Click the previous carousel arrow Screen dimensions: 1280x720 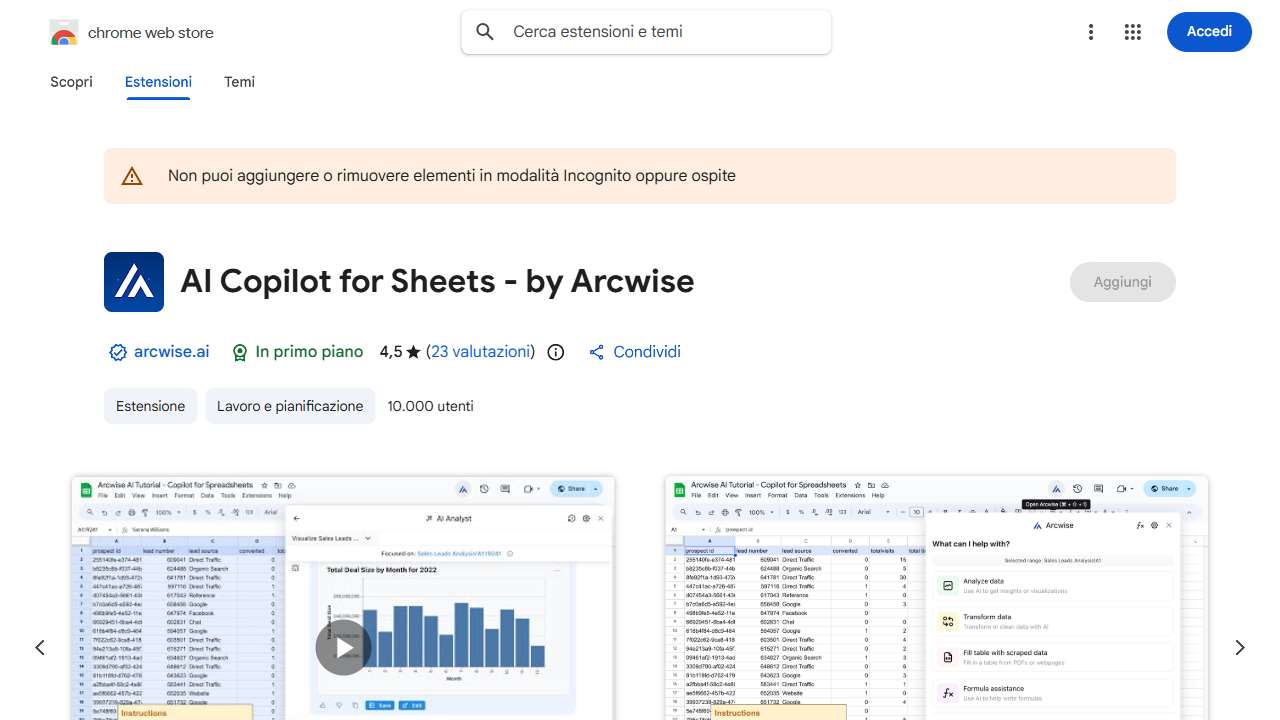click(40, 647)
